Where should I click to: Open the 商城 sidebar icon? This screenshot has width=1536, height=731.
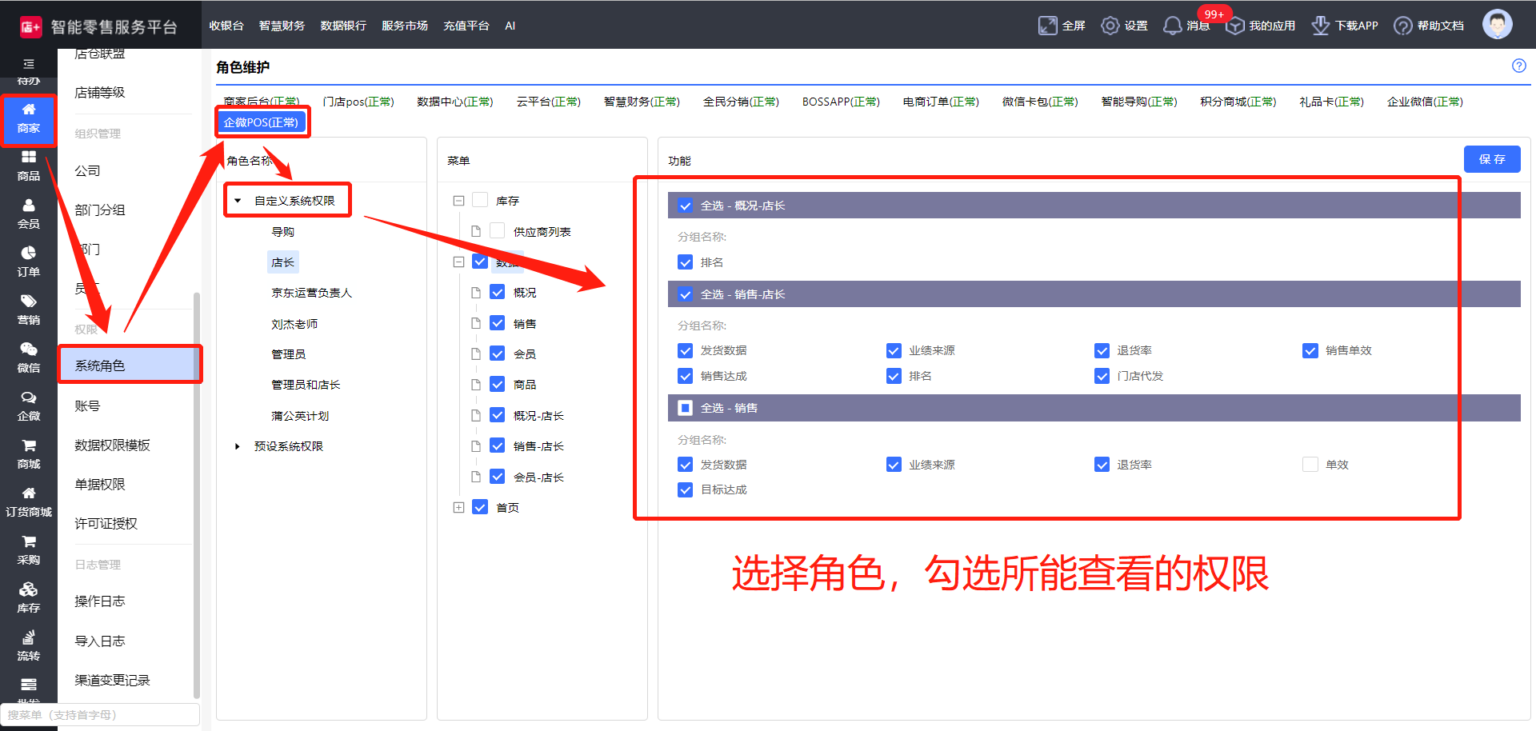[28, 454]
